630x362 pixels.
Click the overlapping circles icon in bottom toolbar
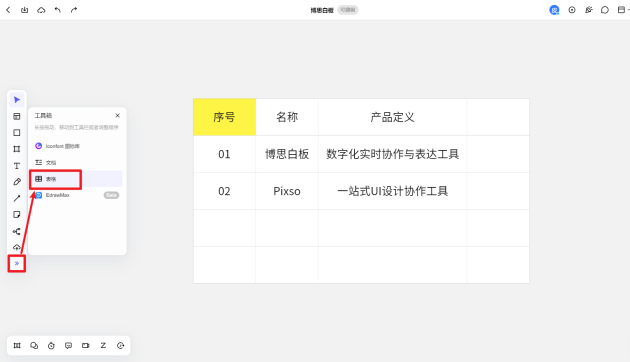click(34, 346)
